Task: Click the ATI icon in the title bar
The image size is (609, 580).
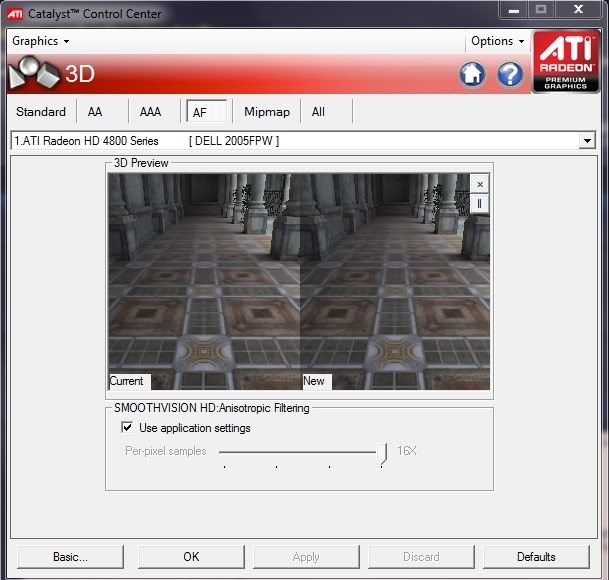Action: coord(15,14)
